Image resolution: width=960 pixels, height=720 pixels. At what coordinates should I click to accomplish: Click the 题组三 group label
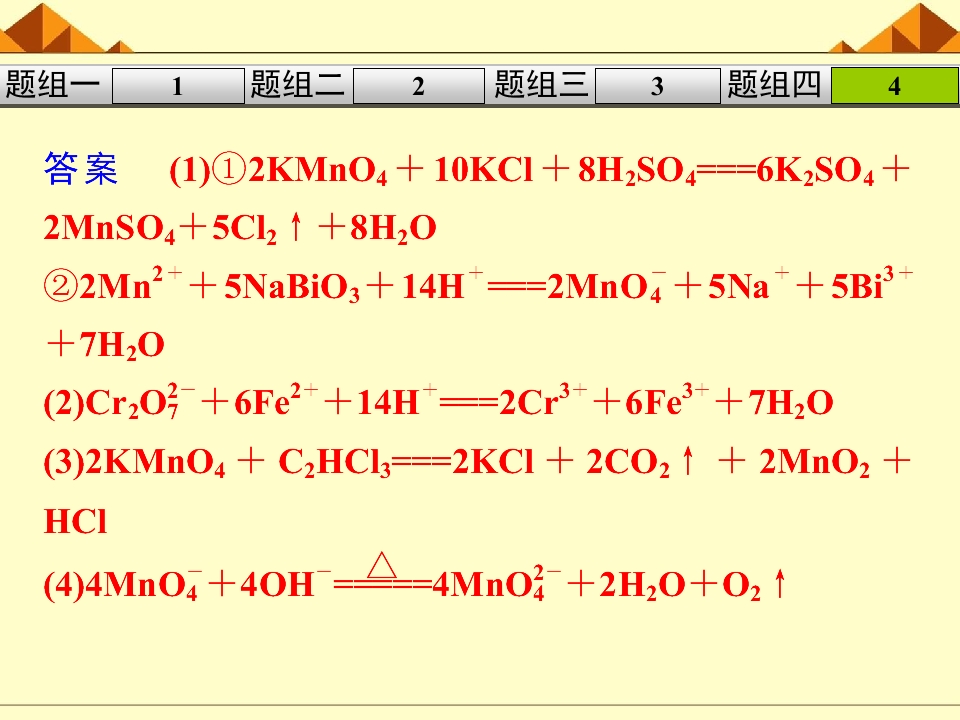pyautogui.click(x=541, y=84)
